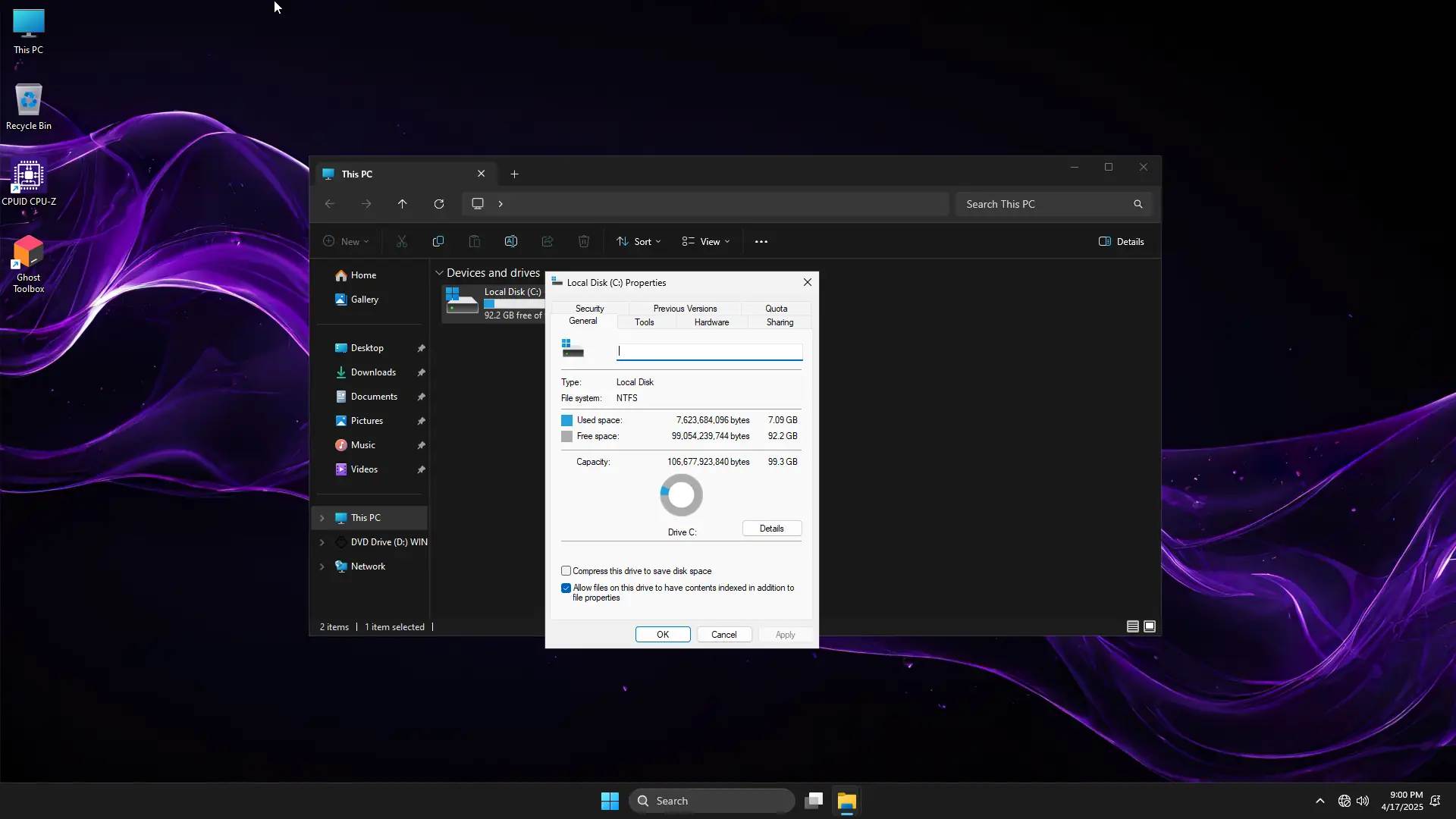Select the Cut icon in the toolbar
1456x819 pixels.
point(402,241)
